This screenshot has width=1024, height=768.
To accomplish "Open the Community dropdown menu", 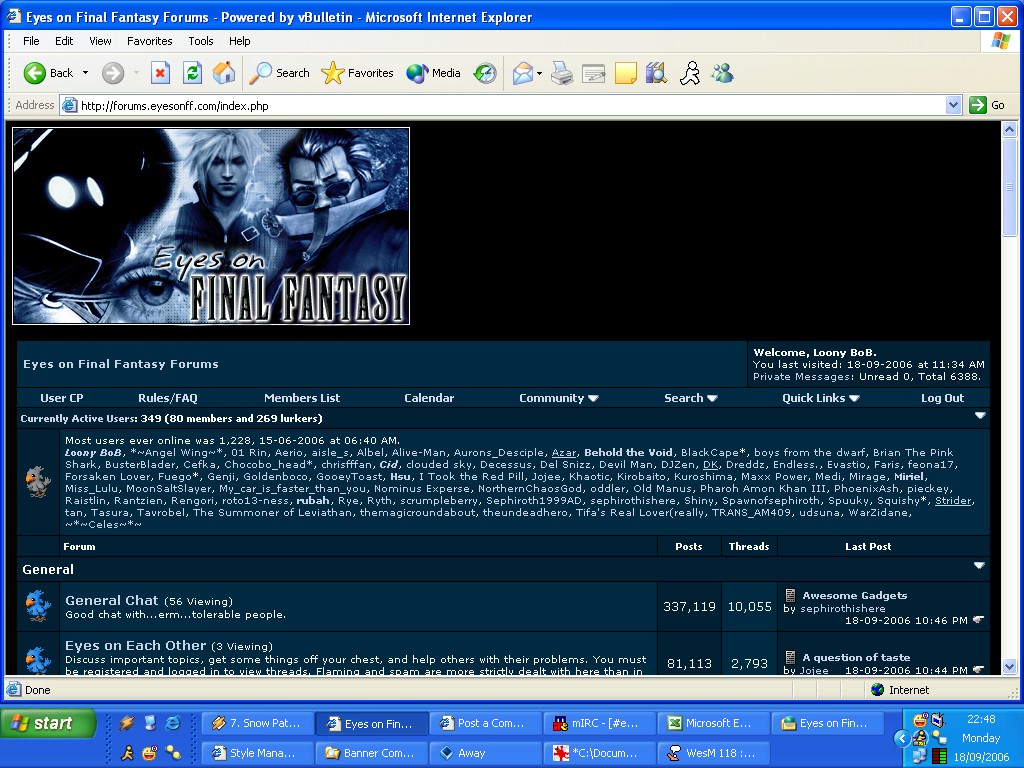I will tap(558, 398).
